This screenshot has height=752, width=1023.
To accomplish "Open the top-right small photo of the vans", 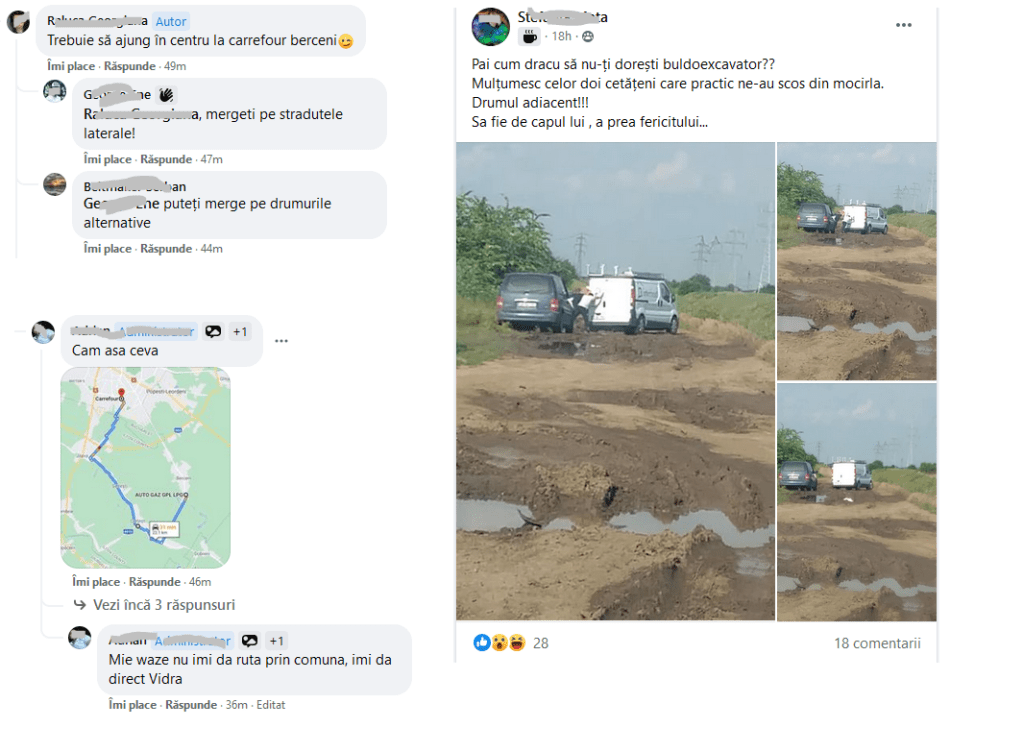I will click(x=856, y=260).
